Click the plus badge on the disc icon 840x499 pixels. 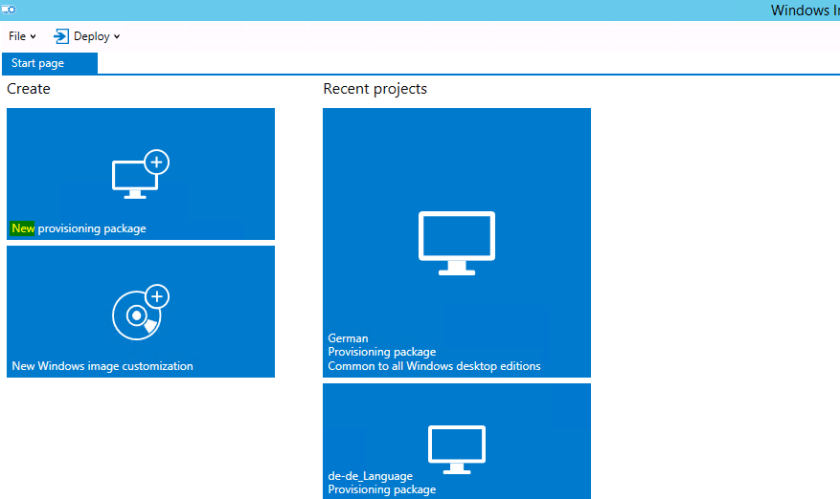pos(157,296)
